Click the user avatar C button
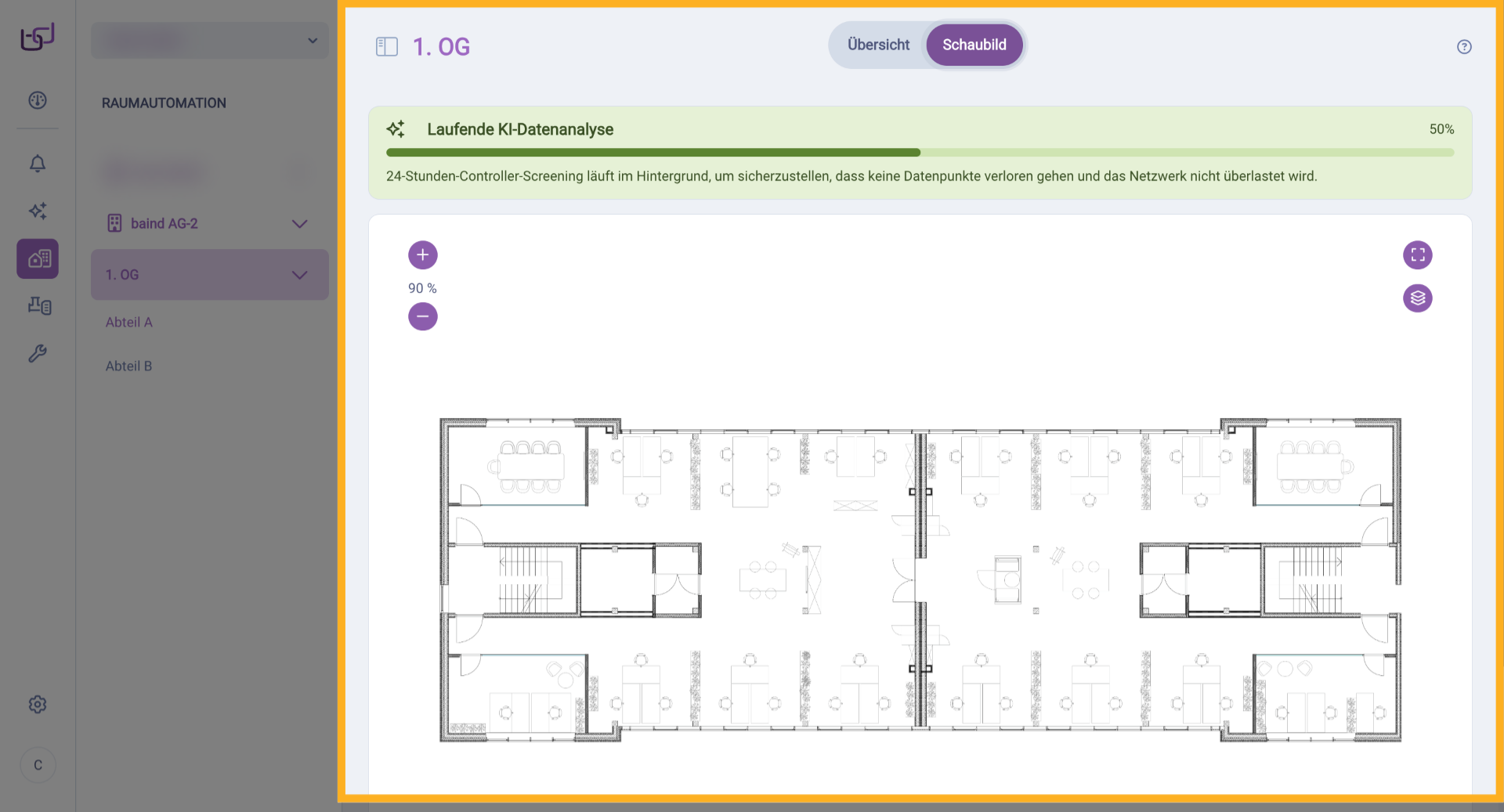1504x812 pixels. 38,765
